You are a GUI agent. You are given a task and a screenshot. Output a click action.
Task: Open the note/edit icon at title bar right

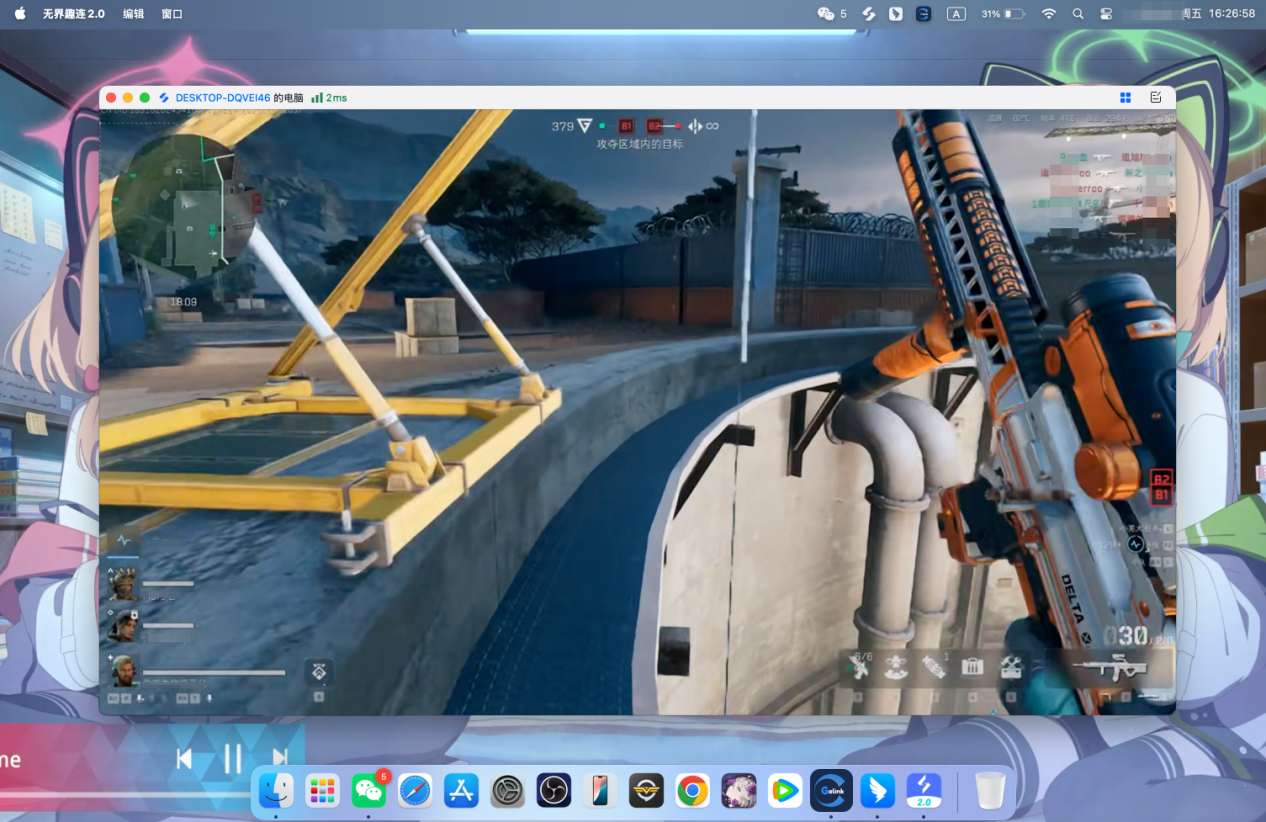[x=1156, y=98]
